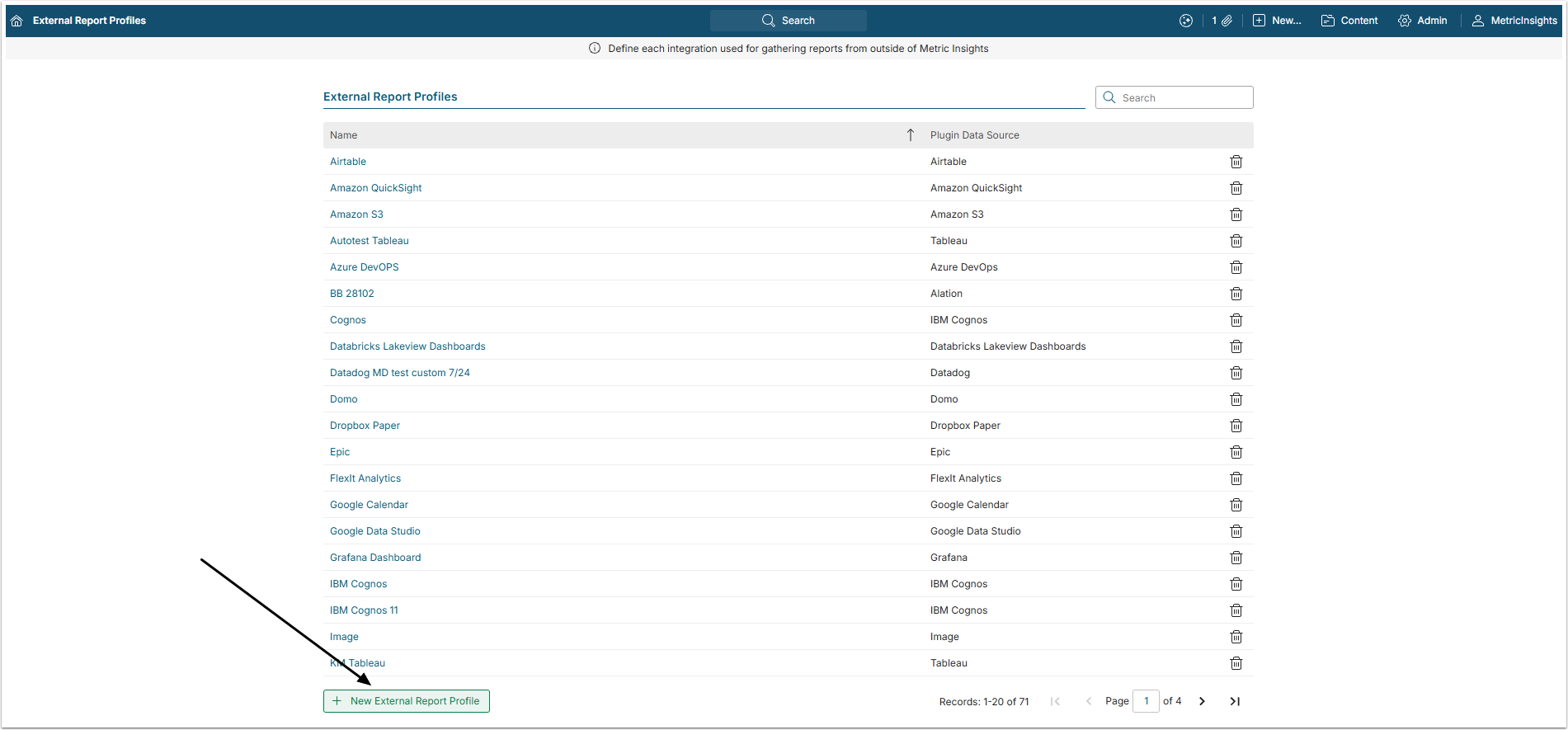The height and width of the screenshot is (730, 1568).
Task: Delete the Dropbox Paper profile
Action: [1236, 426]
